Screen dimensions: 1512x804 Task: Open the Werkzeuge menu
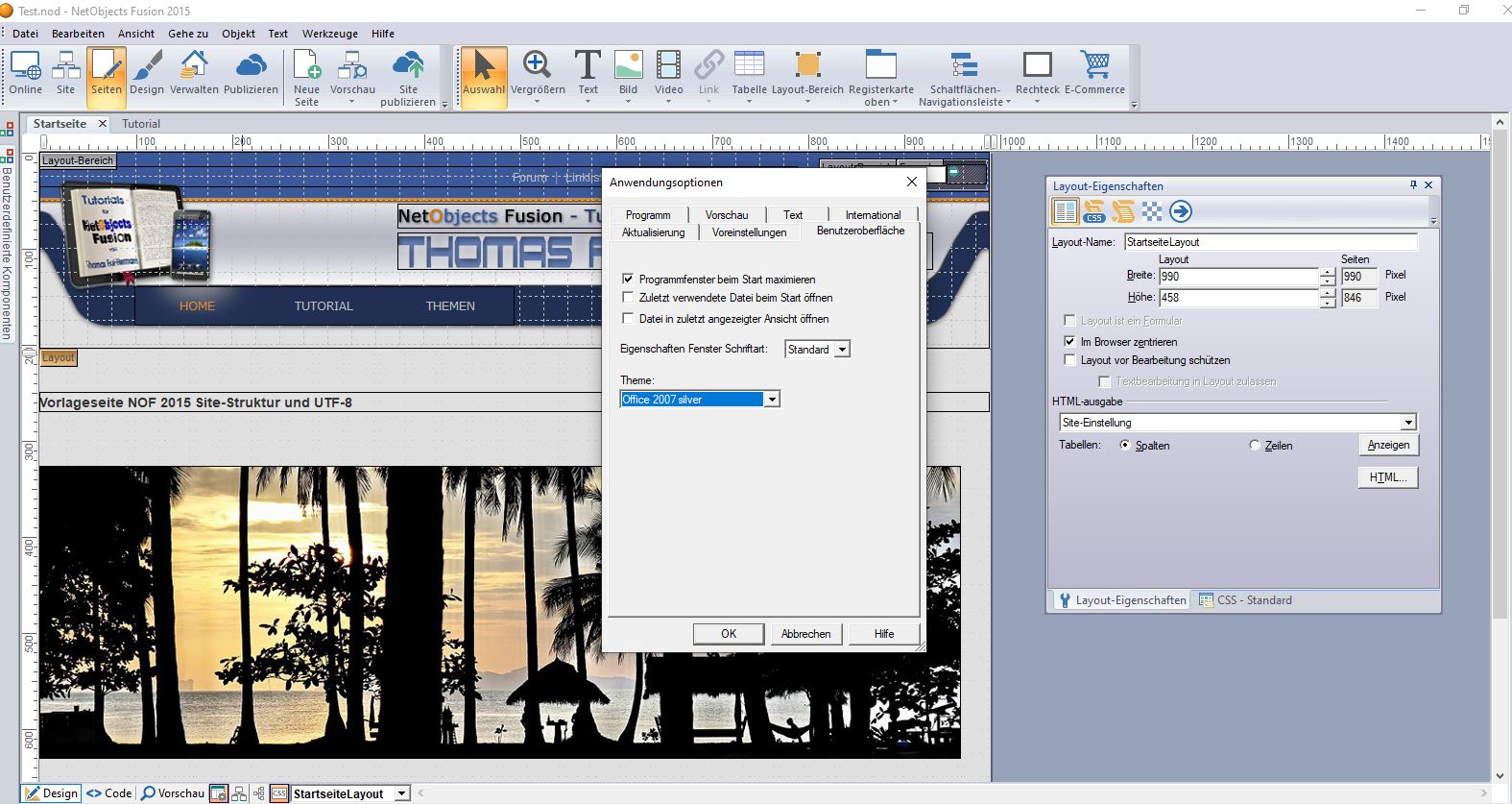329,34
